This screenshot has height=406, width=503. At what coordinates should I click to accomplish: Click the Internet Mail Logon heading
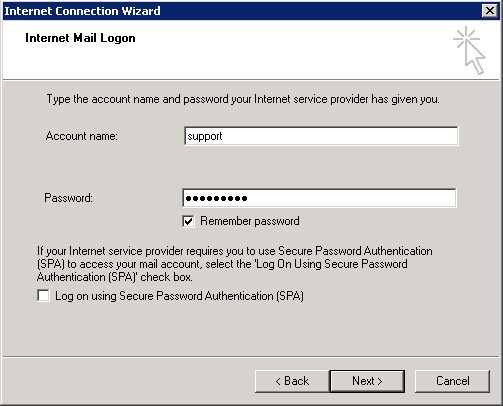80,38
